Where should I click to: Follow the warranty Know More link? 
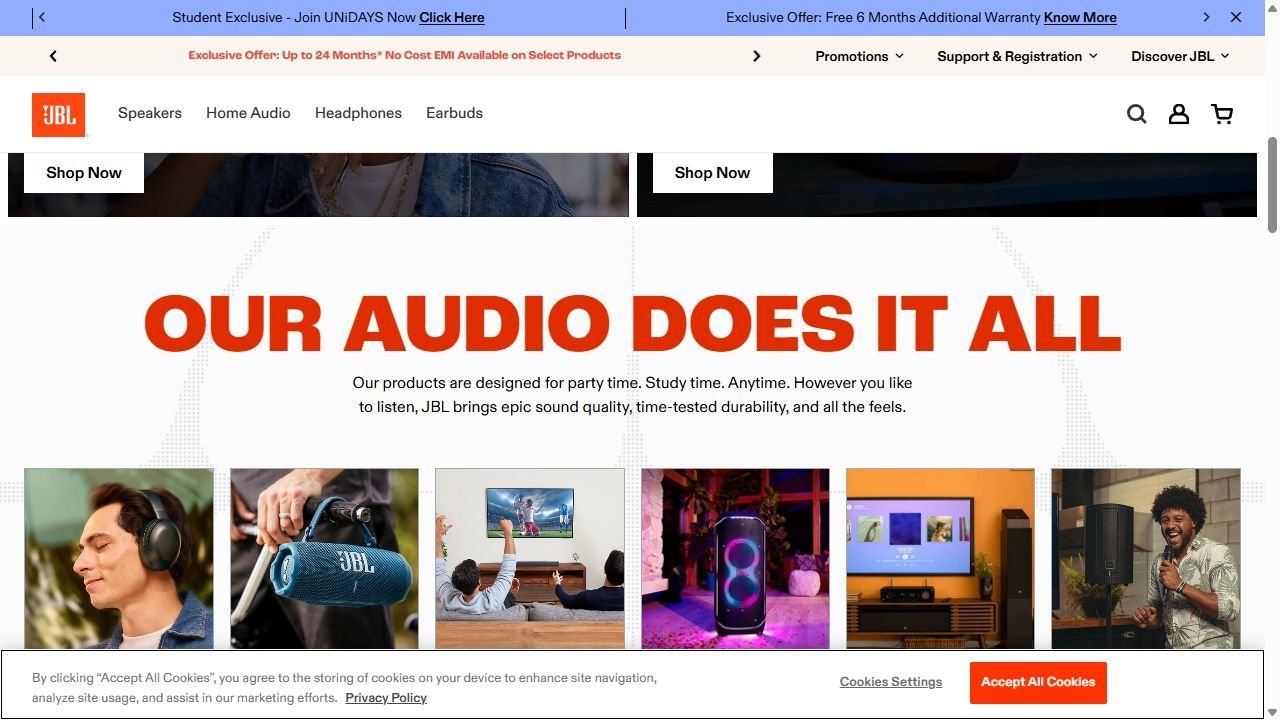pos(1080,17)
